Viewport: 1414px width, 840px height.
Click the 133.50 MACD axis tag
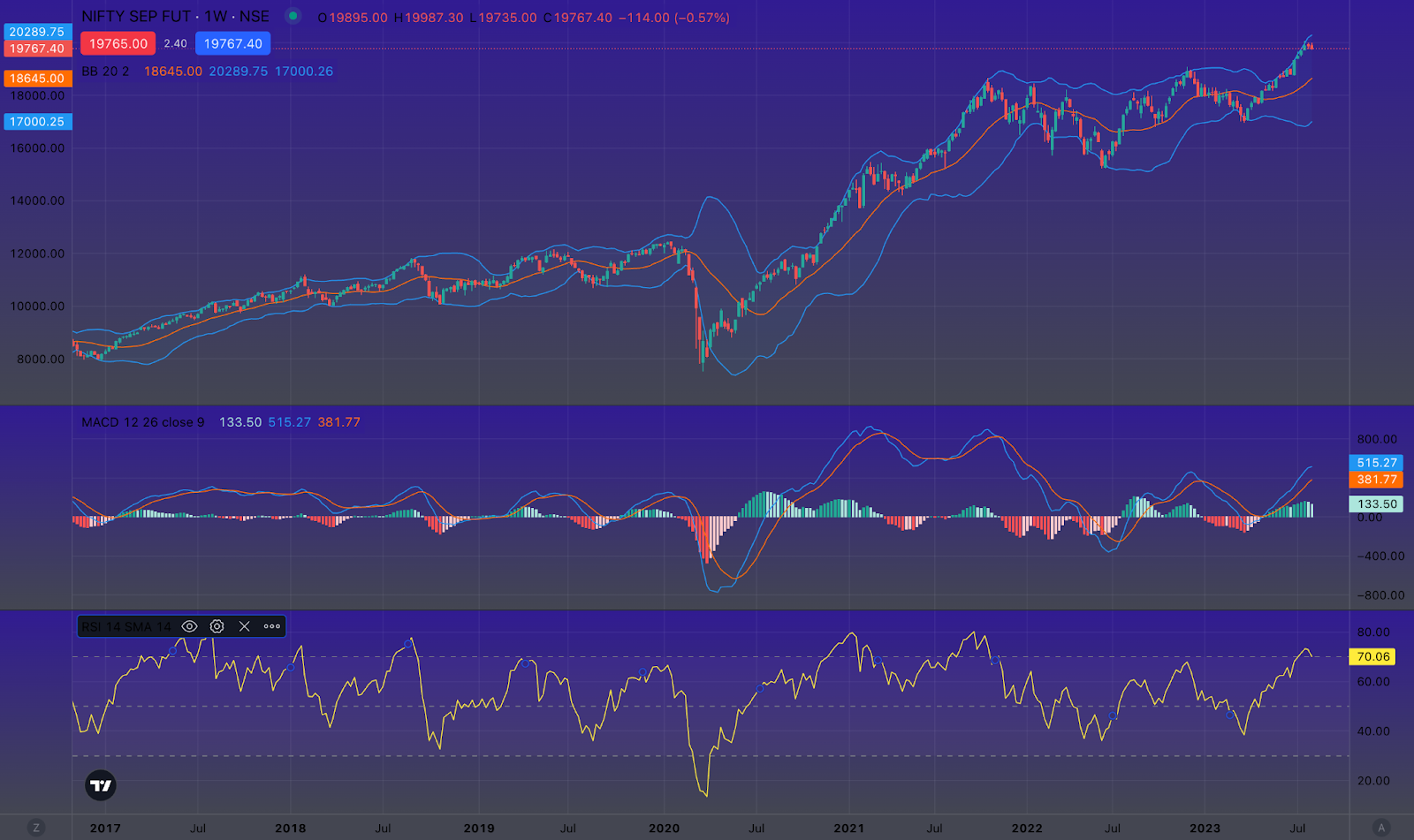[1377, 504]
